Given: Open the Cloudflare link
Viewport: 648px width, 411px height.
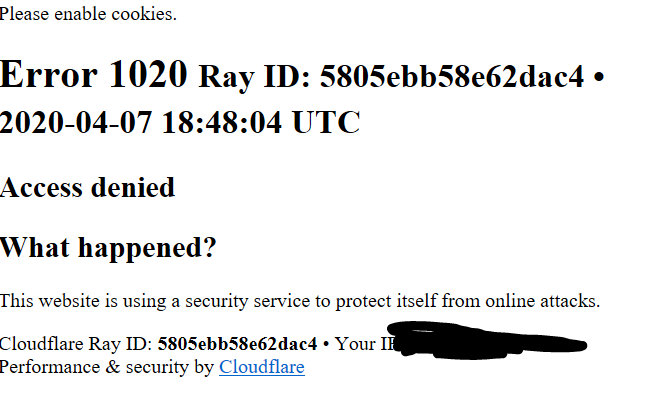Looking at the screenshot, I should click(x=261, y=367).
